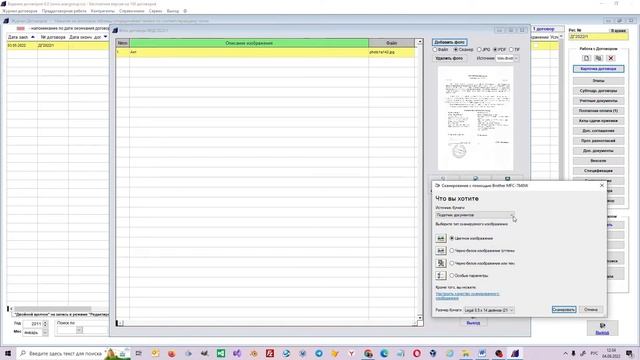The image size is (640, 360).
Task: Open the Контрагенты menu
Action: (102, 11)
